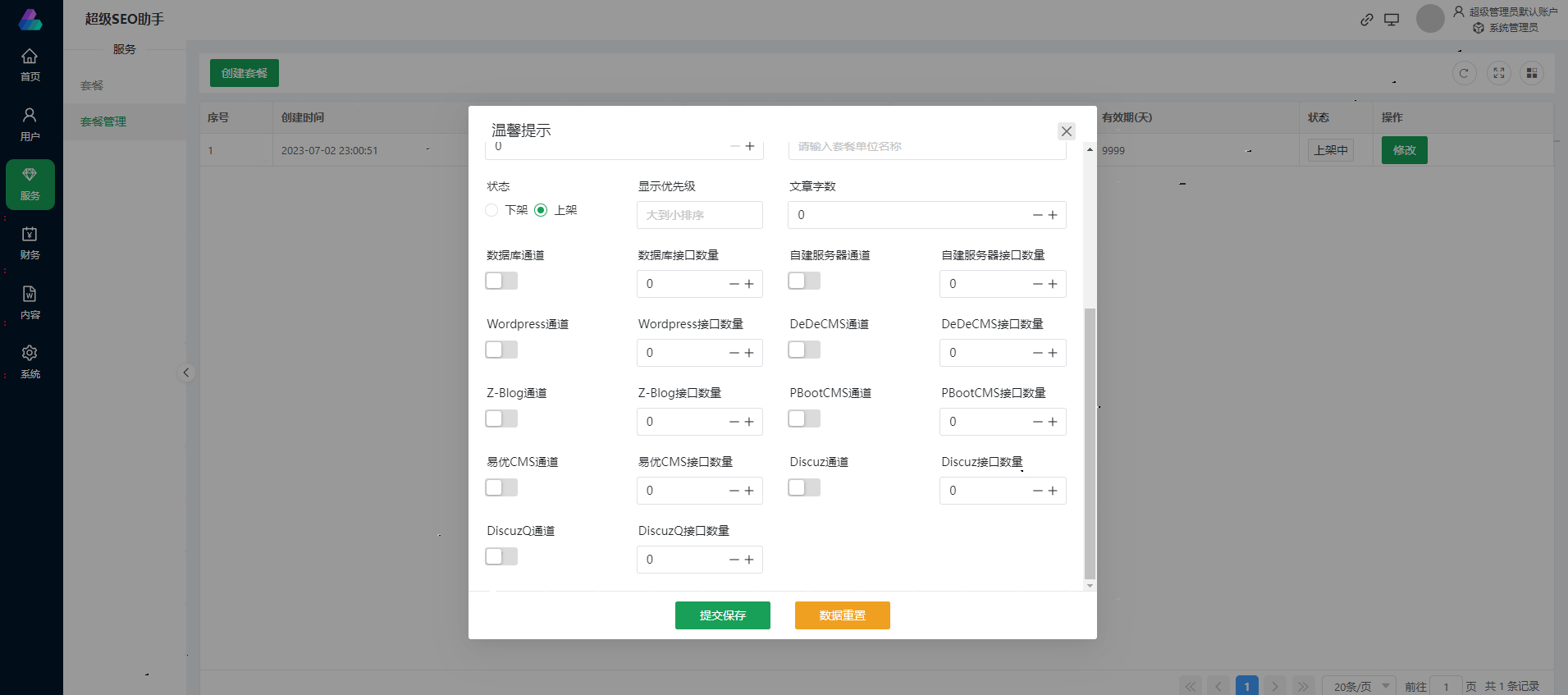
Task: Select 套餐管理 in the service menu
Action: click(x=103, y=121)
